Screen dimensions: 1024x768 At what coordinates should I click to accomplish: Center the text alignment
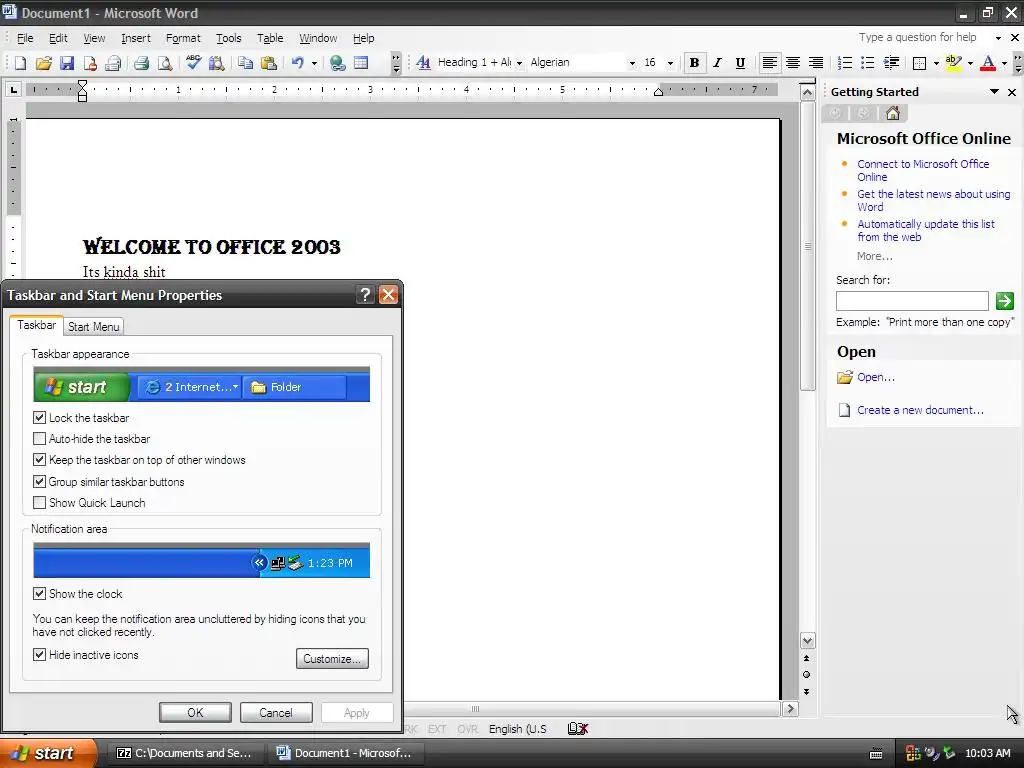(793, 63)
